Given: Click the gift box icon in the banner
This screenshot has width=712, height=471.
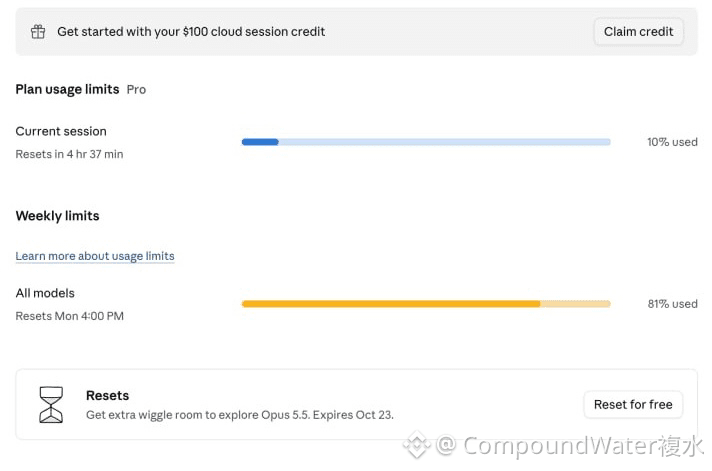Looking at the screenshot, I should click(38, 32).
